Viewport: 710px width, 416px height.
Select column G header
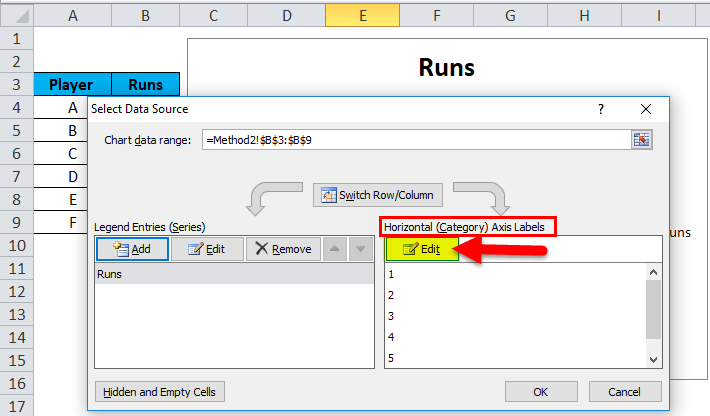510,16
